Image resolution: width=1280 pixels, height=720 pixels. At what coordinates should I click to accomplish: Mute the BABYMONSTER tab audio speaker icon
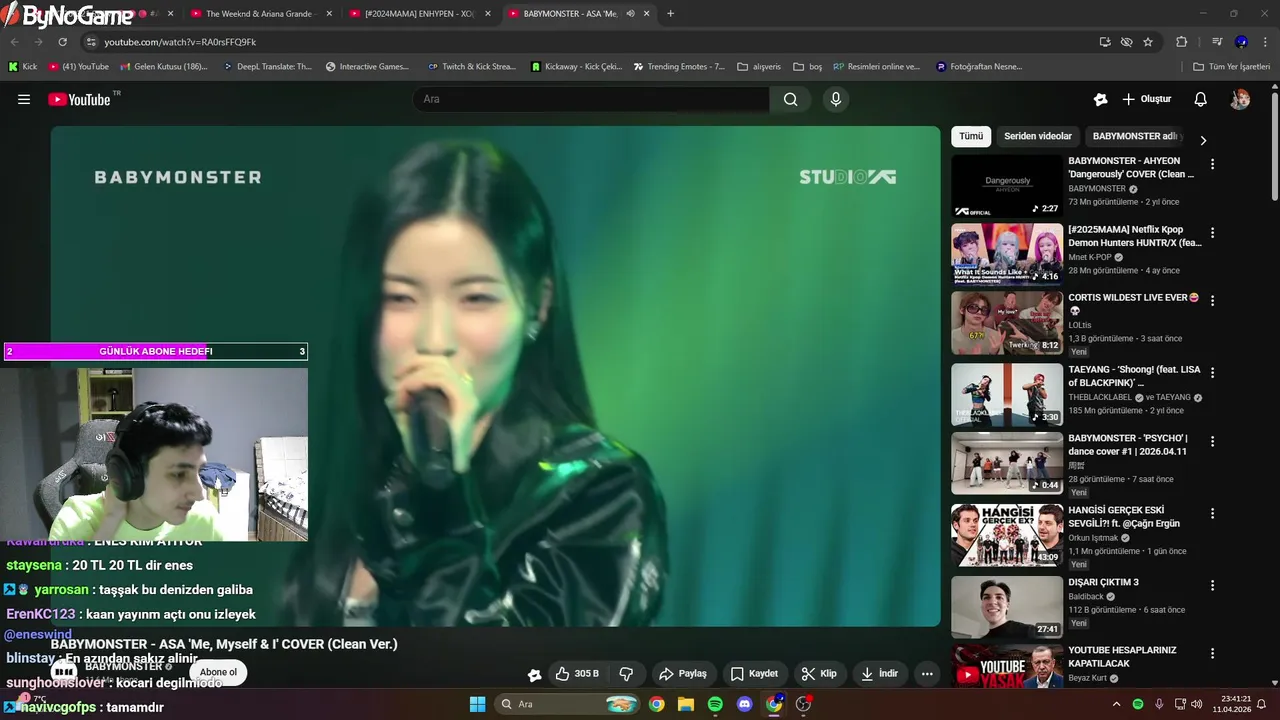coord(630,14)
